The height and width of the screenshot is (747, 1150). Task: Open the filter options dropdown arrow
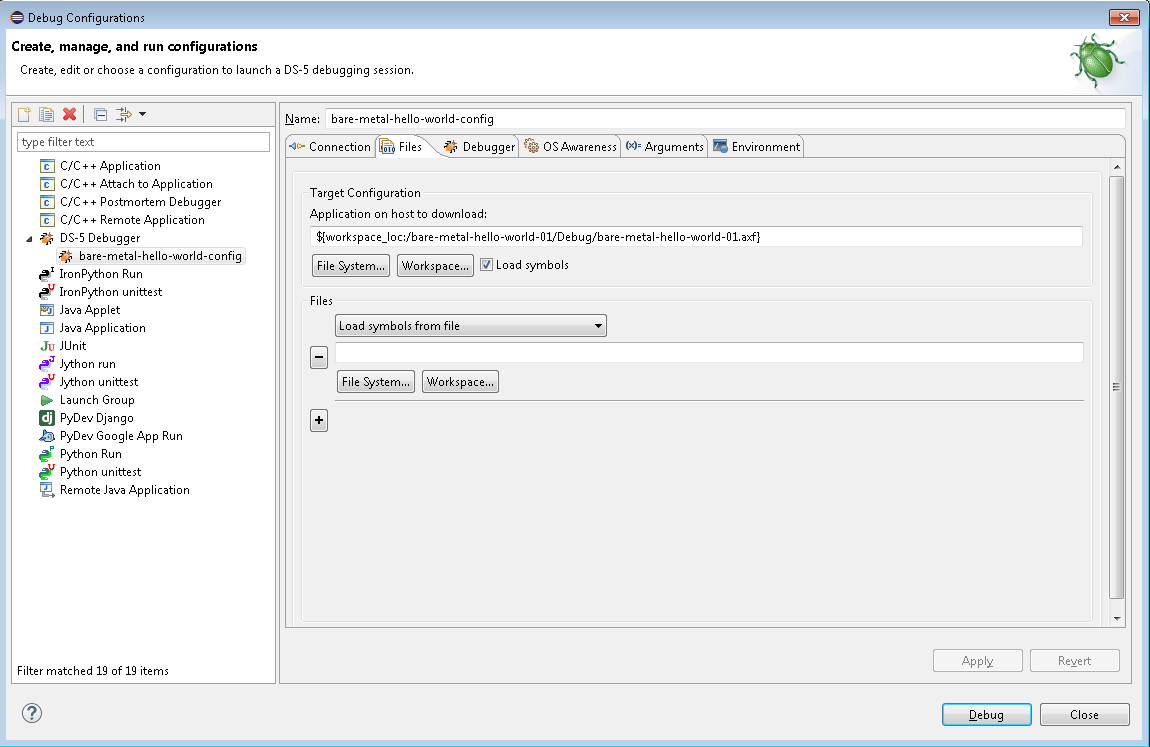(x=143, y=114)
